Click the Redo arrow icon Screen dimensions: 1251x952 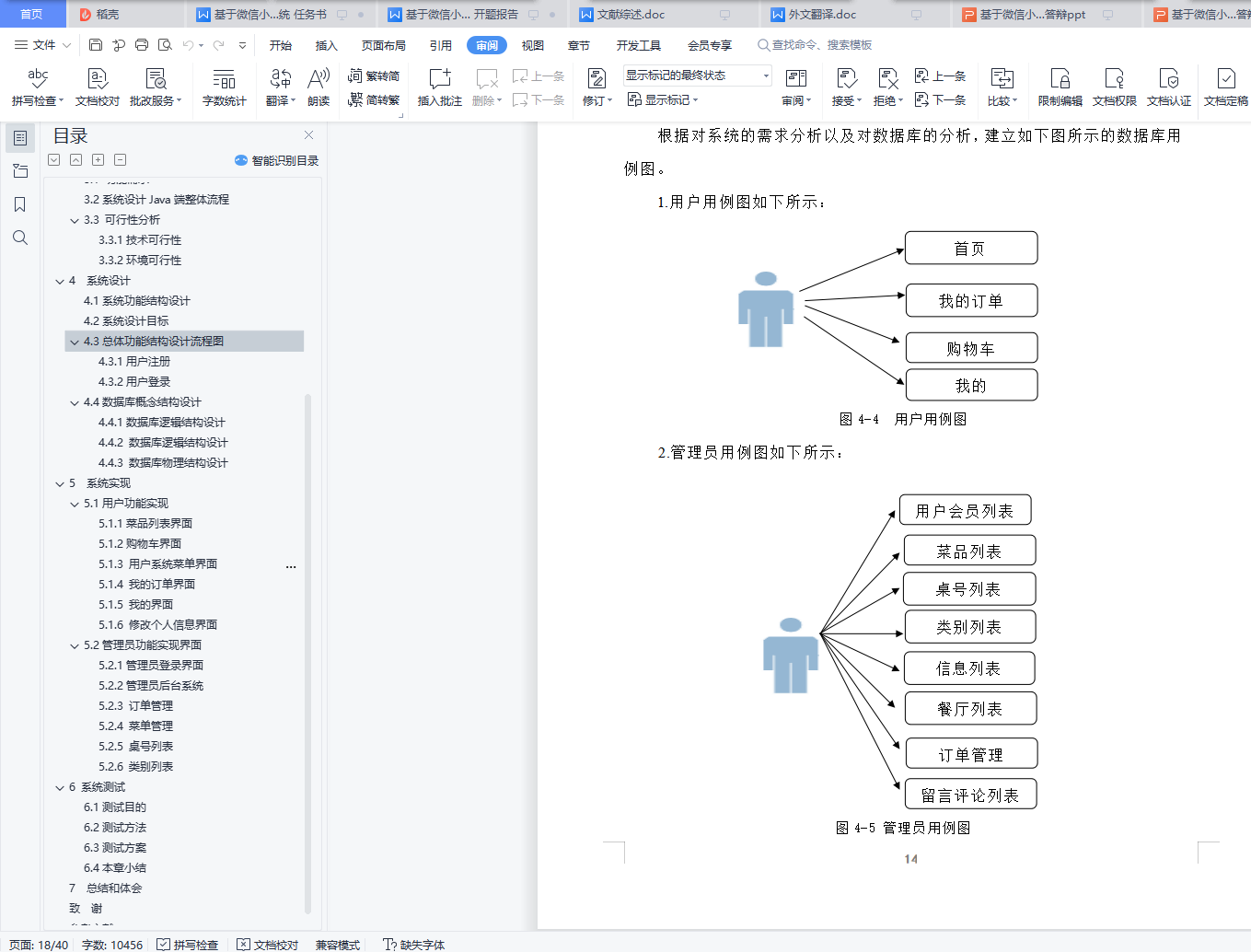218,45
